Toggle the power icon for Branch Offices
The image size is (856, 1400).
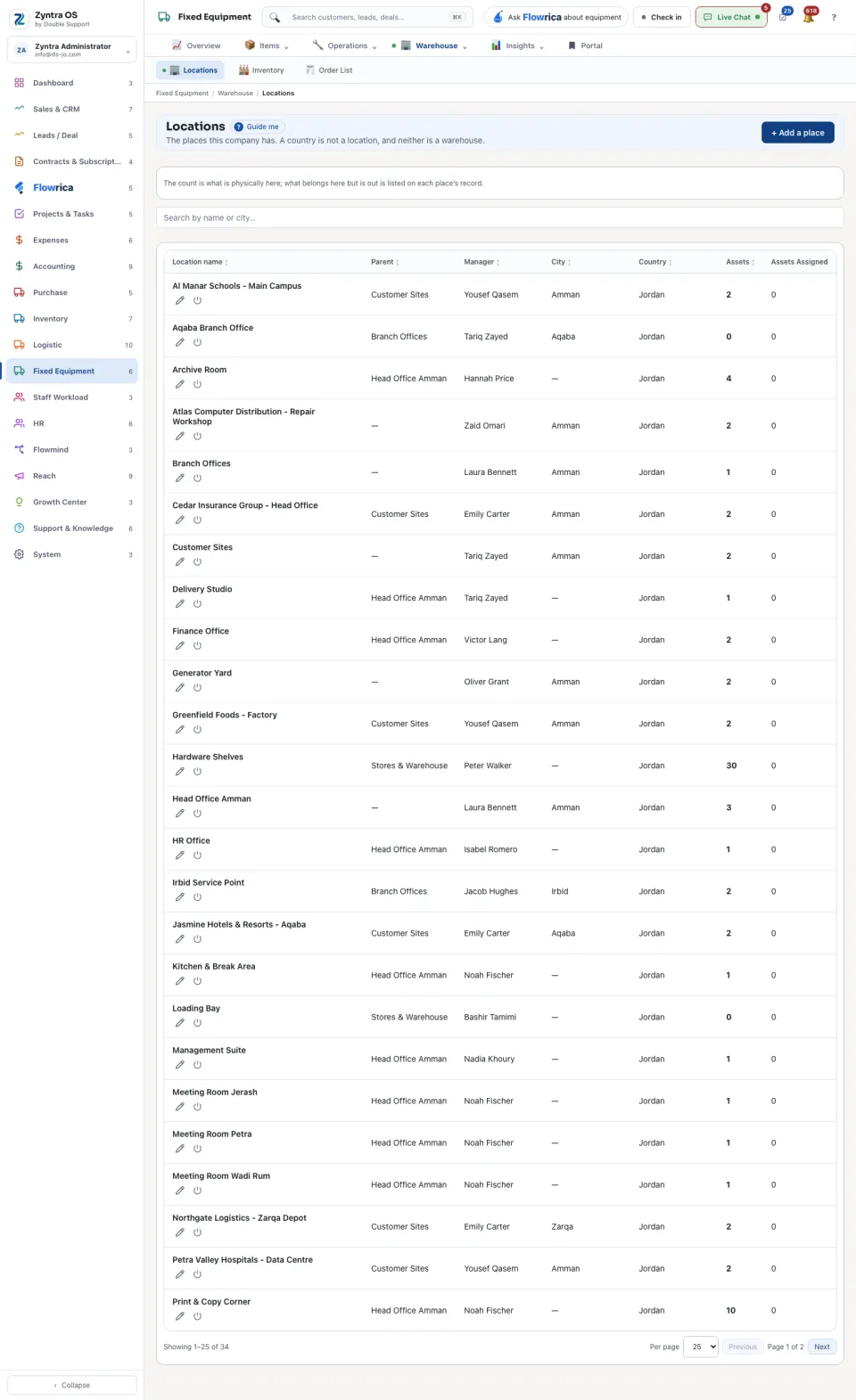tap(197, 478)
